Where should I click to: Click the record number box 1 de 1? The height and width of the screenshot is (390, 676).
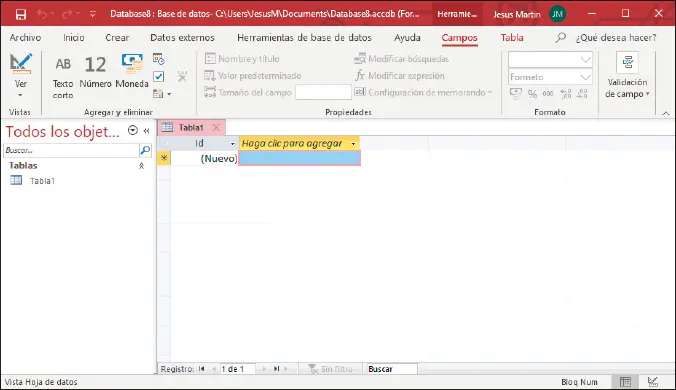tap(237, 369)
